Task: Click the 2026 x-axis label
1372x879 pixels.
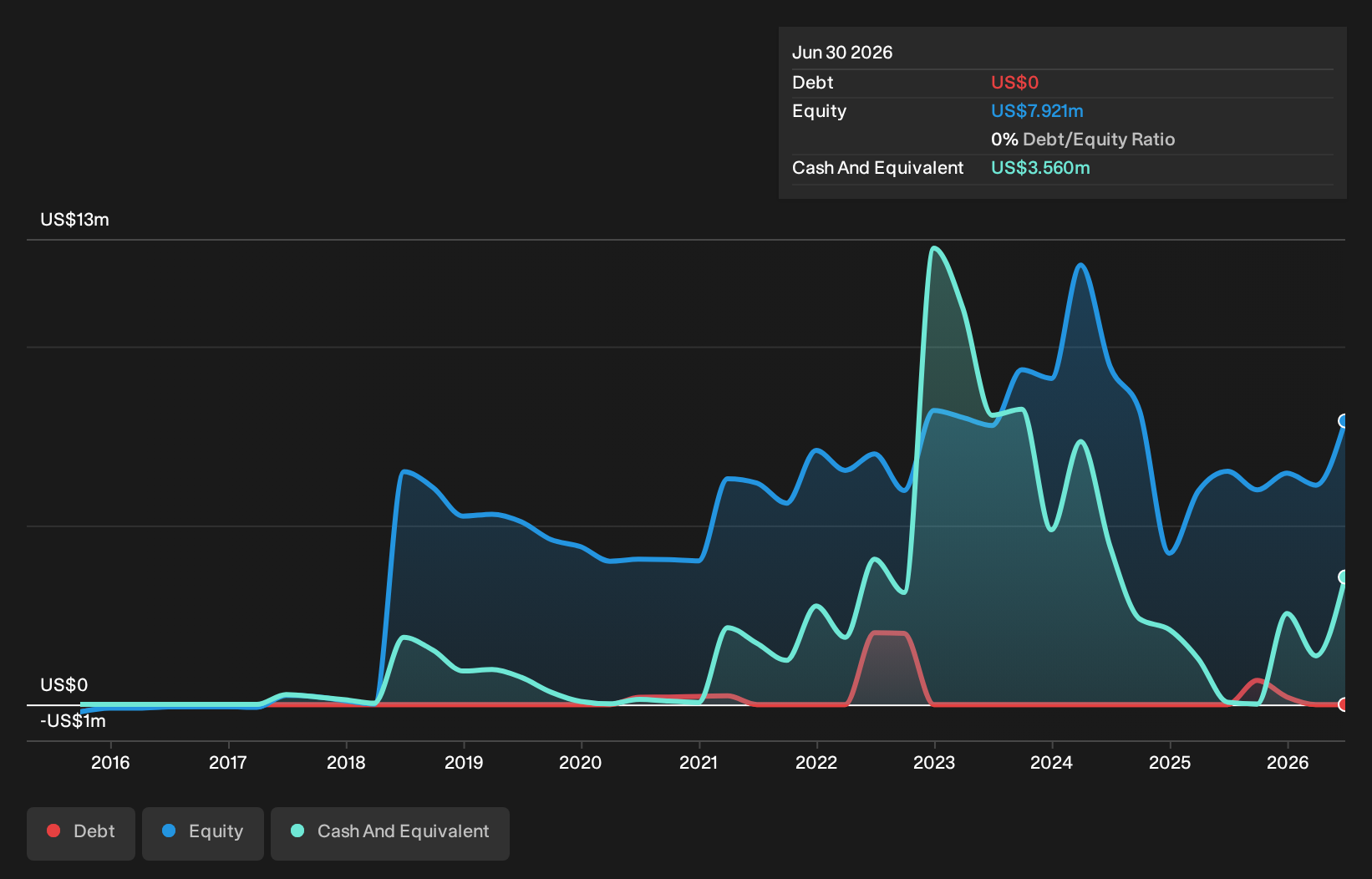Action: click(1288, 762)
